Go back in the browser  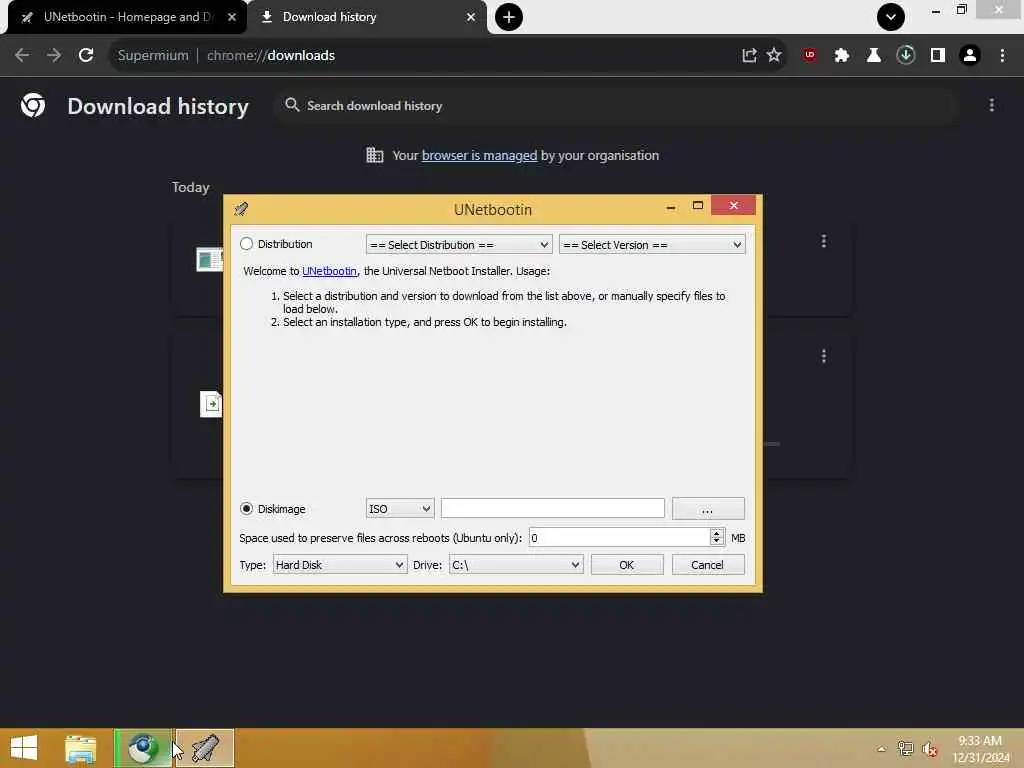click(22, 56)
